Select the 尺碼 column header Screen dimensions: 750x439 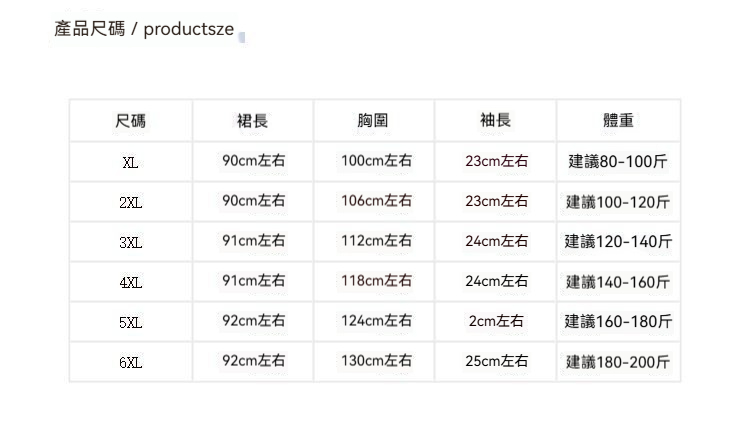coord(131,121)
